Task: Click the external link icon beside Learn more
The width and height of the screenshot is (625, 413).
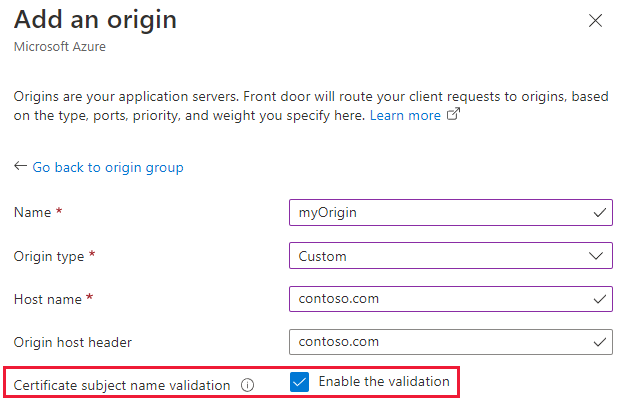Action: coord(453,116)
